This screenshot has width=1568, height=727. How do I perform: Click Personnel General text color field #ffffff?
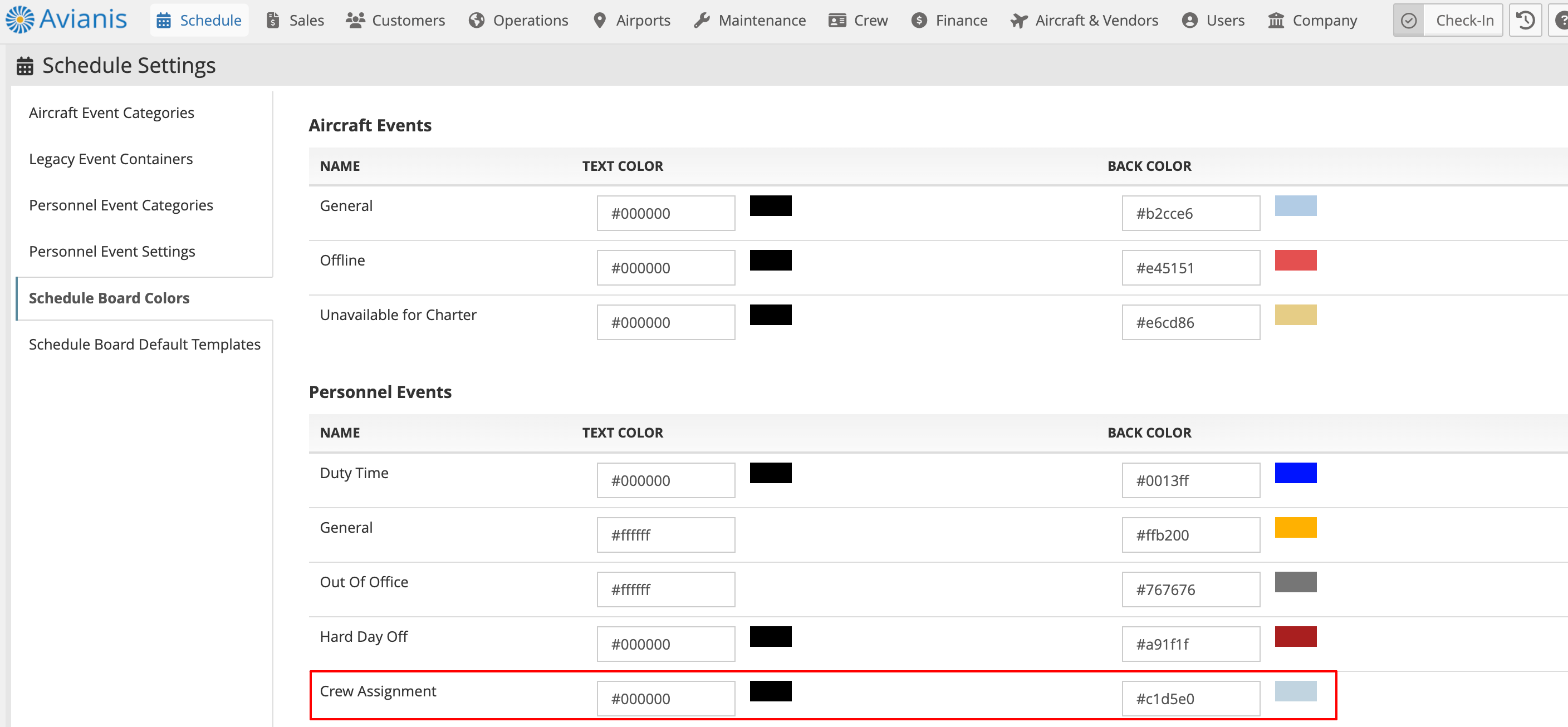tap(665, 536)
